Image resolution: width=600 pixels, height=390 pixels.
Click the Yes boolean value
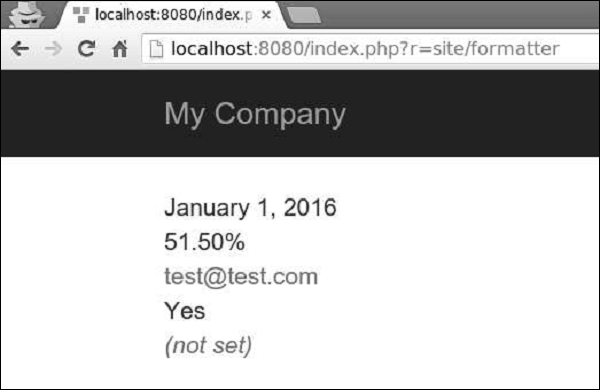pyautogui.click(x=185, y=310)
